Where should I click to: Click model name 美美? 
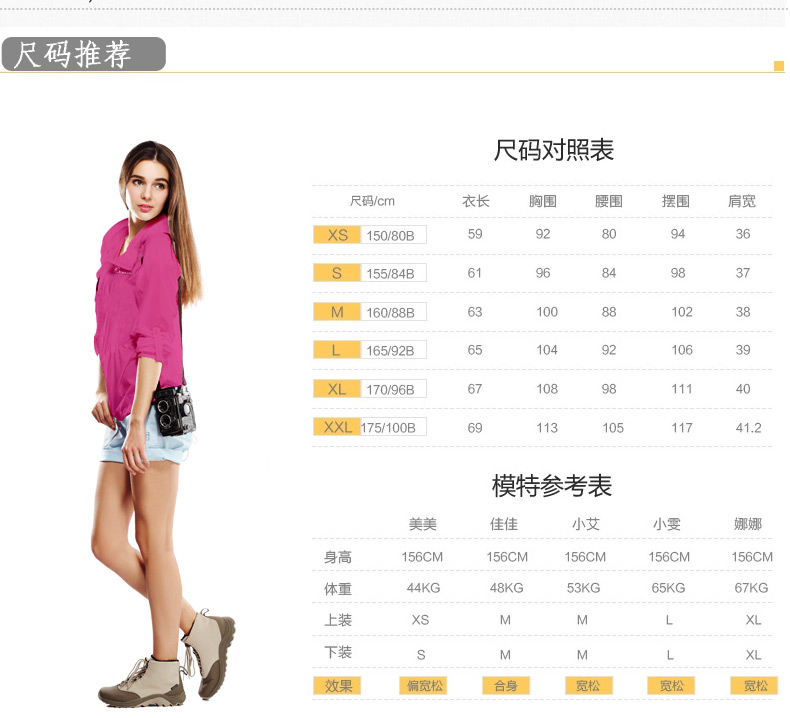pyautogui.click(x=422, y=524)
